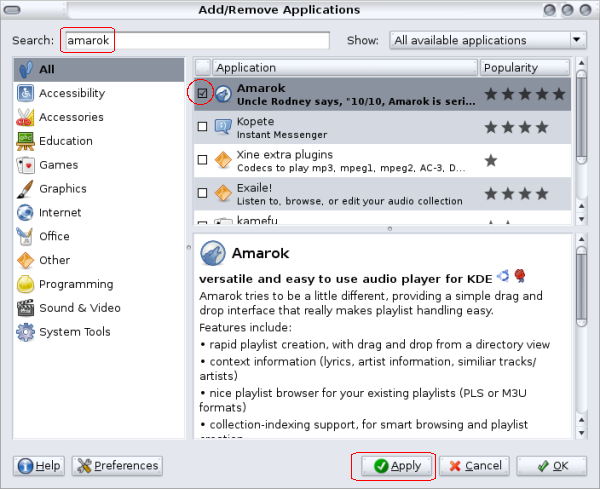Click the application list scroll-up arrow at the top

pos(581,62)
